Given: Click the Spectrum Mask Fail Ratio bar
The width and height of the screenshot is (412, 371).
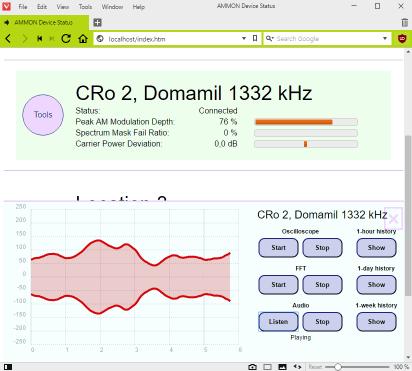Looking at the screenshot, I should click(306, 133).
